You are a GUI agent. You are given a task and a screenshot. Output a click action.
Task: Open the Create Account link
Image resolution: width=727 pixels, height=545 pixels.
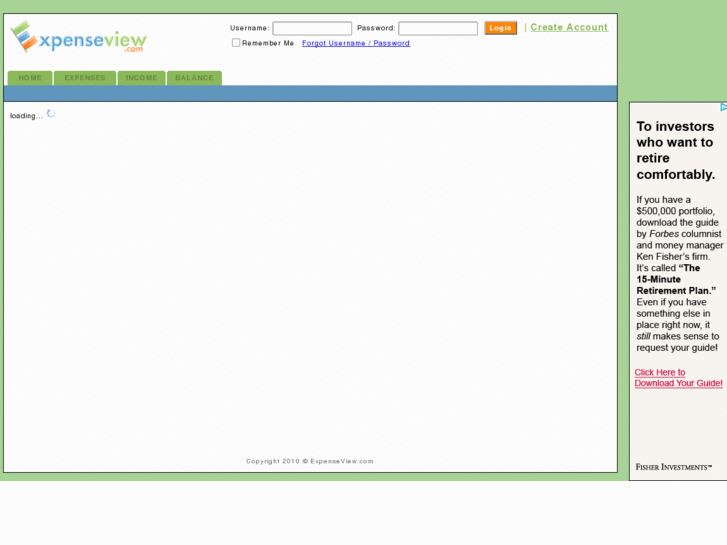(569, 27)
